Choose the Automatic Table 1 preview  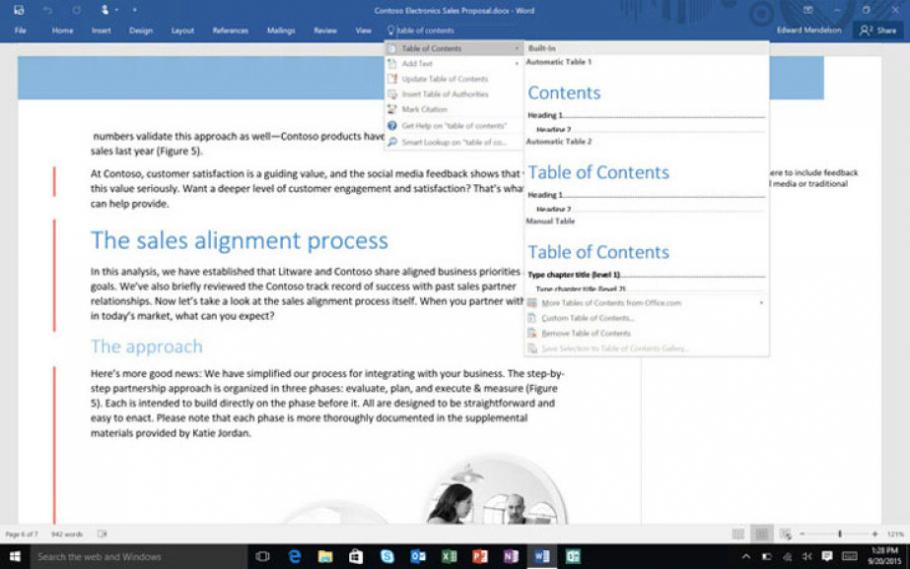(646, 100)
